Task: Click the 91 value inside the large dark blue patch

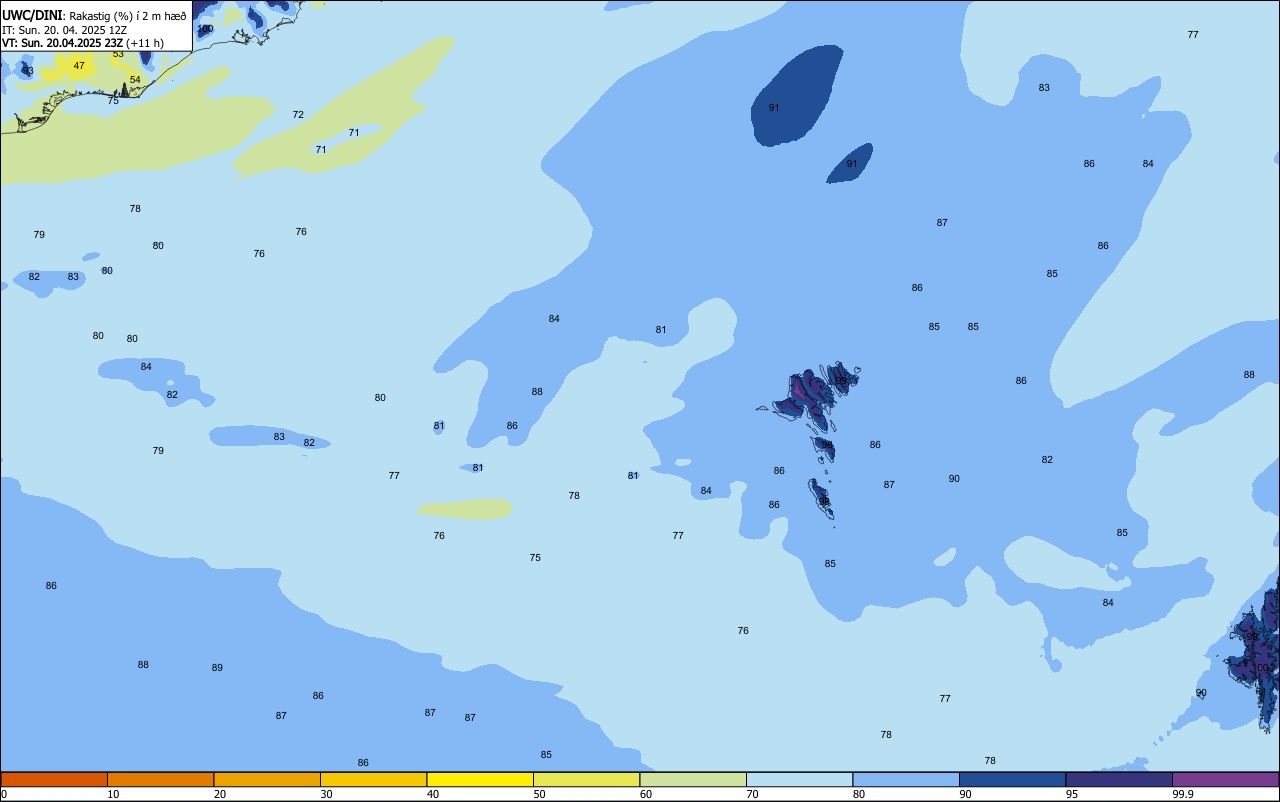Action: pos(774,108)
